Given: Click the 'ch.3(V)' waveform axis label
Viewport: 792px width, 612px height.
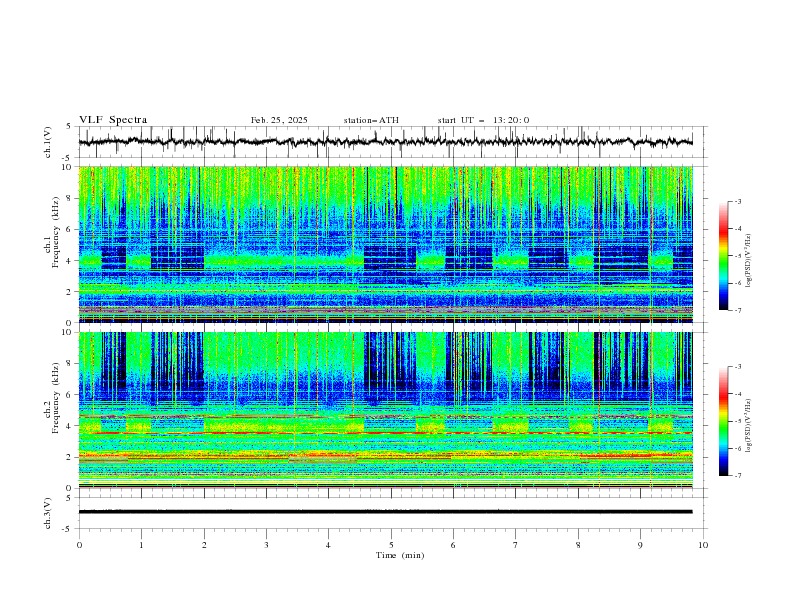Looking at the screenshot, I should click(48, 513).
